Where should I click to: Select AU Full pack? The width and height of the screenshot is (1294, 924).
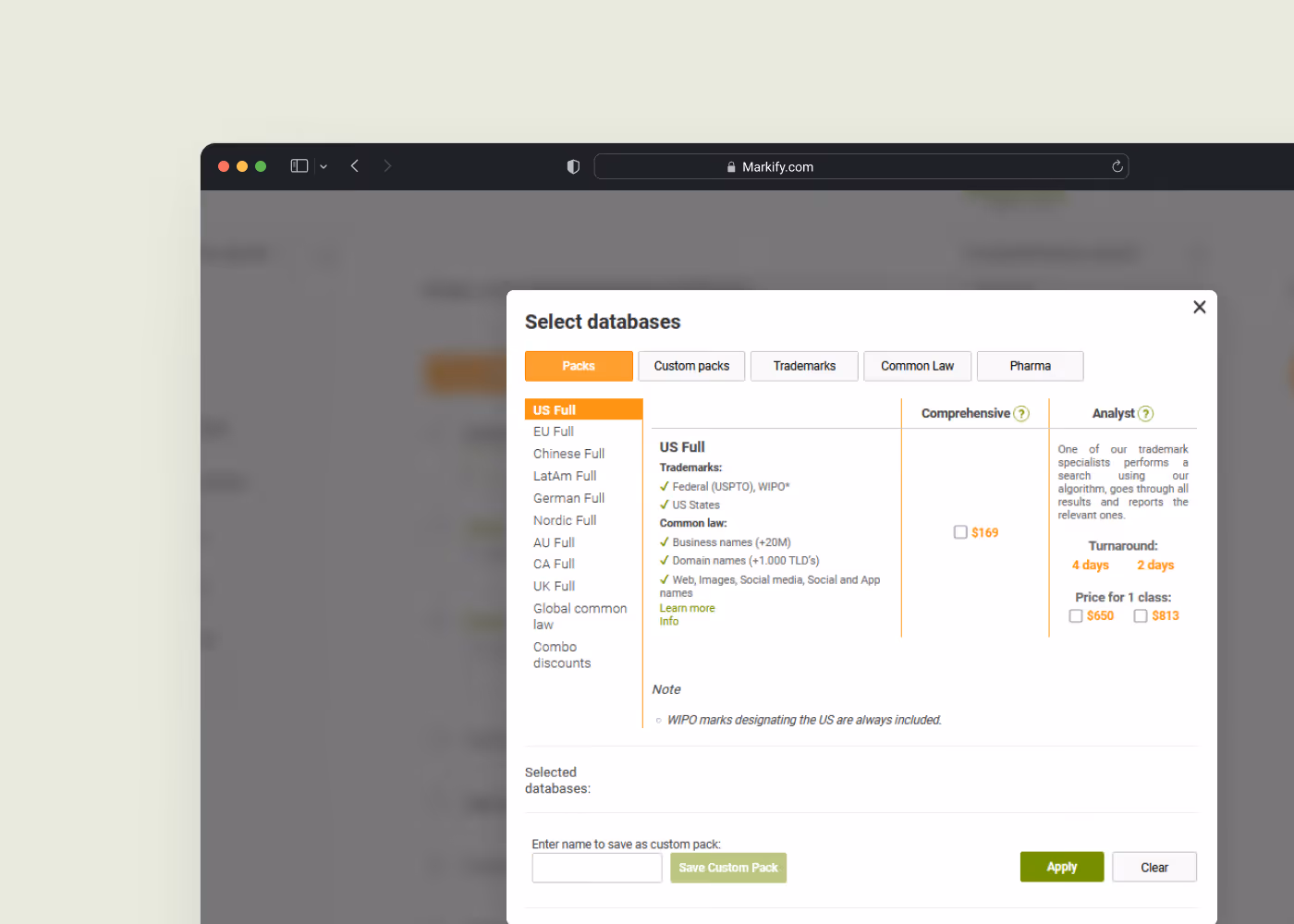point(554,542)
